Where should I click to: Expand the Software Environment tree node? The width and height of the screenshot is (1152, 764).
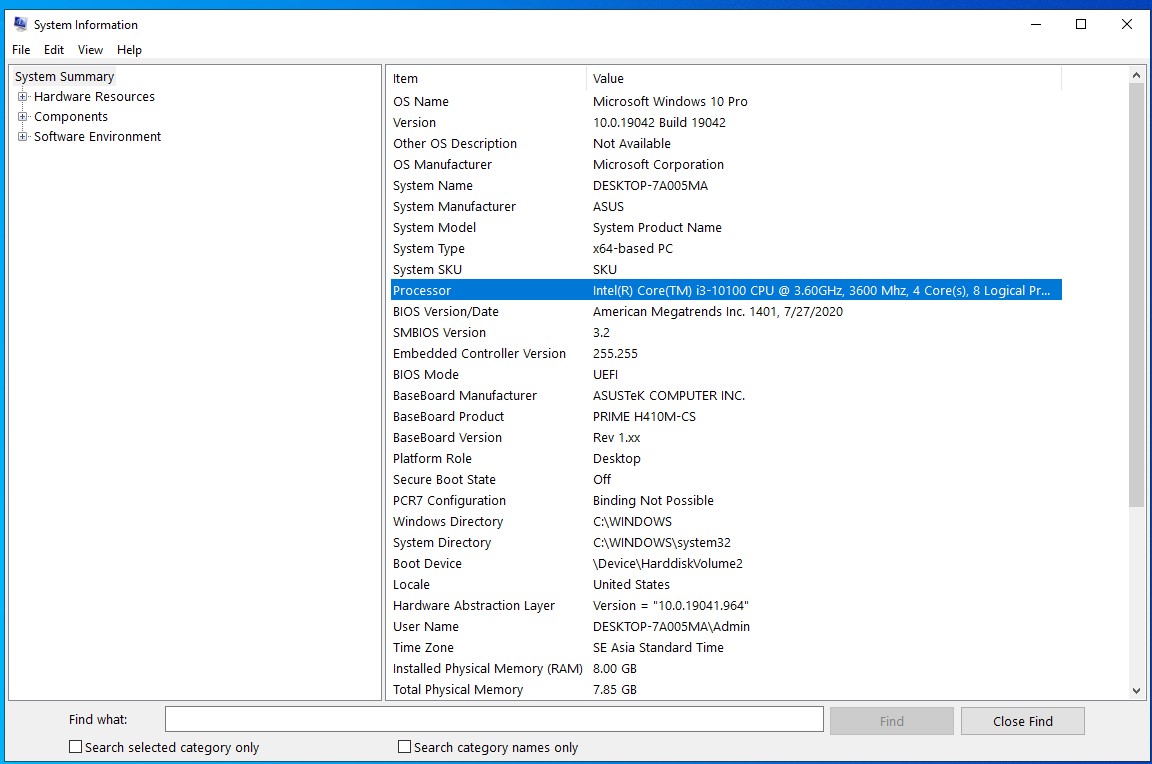22,137
